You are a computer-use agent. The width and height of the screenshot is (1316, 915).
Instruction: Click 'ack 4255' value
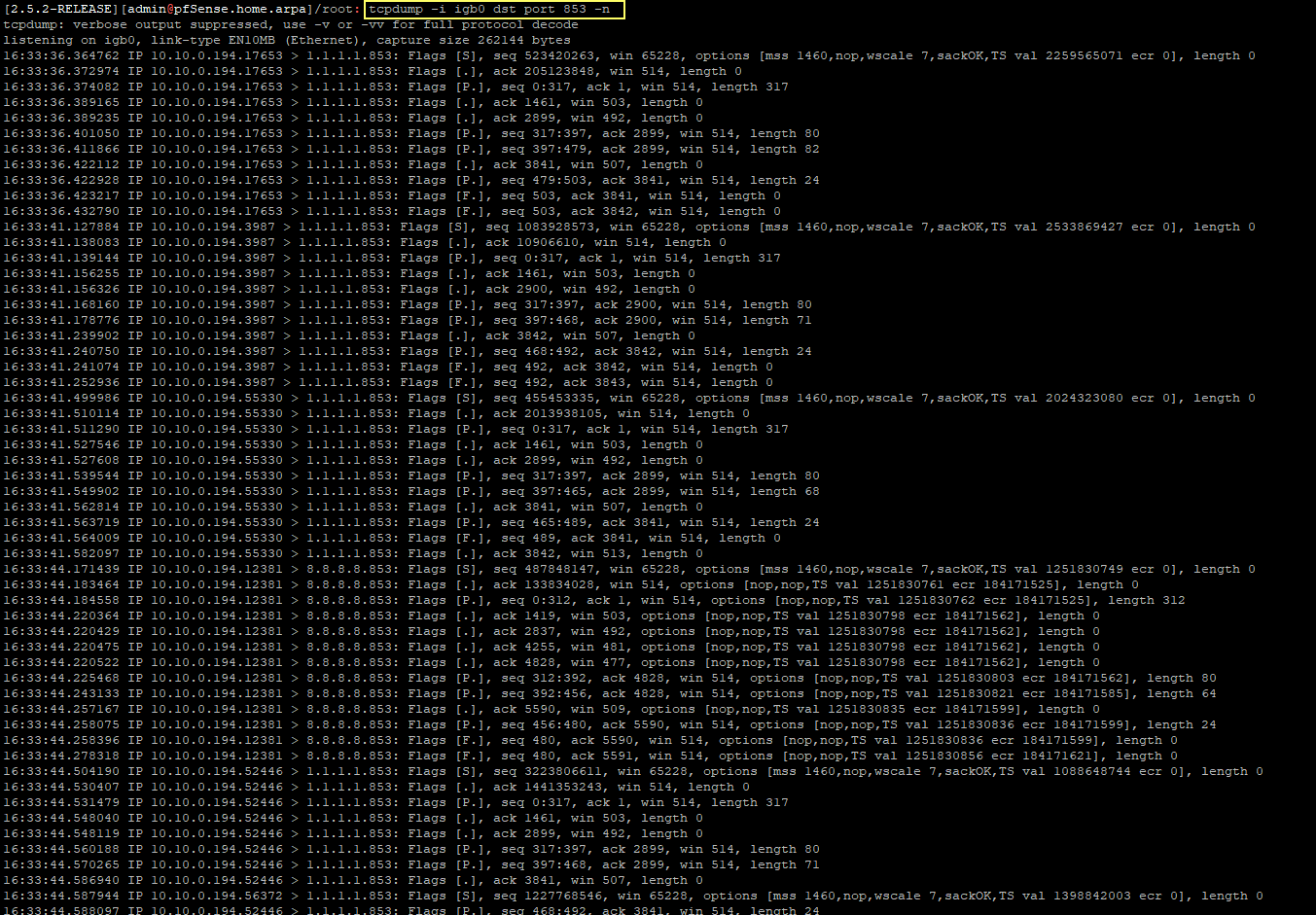524,647
